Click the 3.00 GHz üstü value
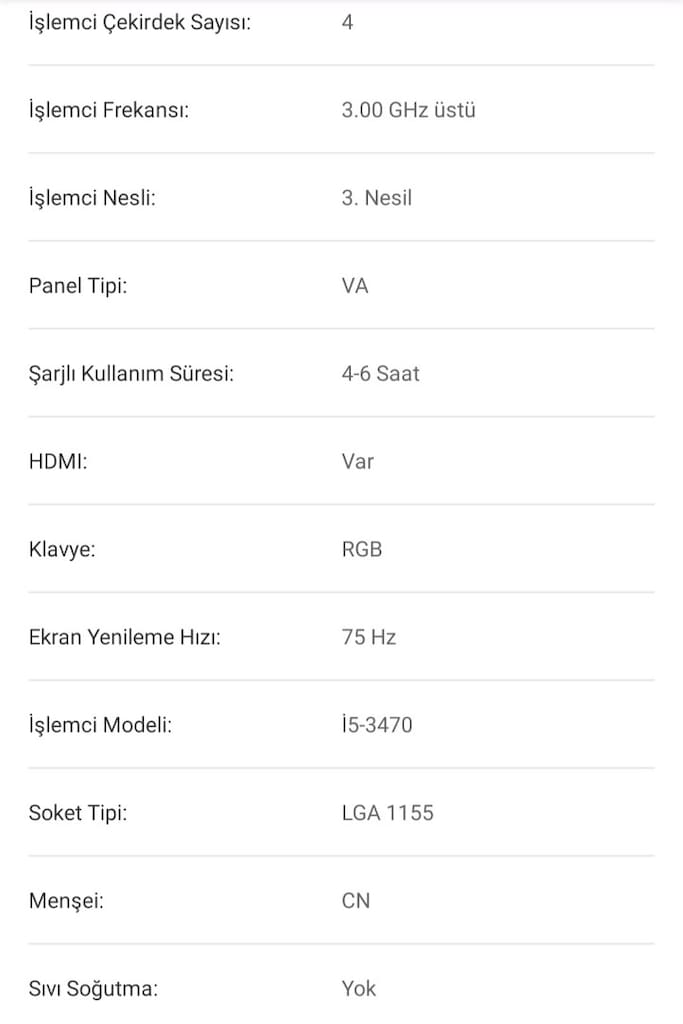Viewport: 683px width, 1024px height. tap(408, 110)
